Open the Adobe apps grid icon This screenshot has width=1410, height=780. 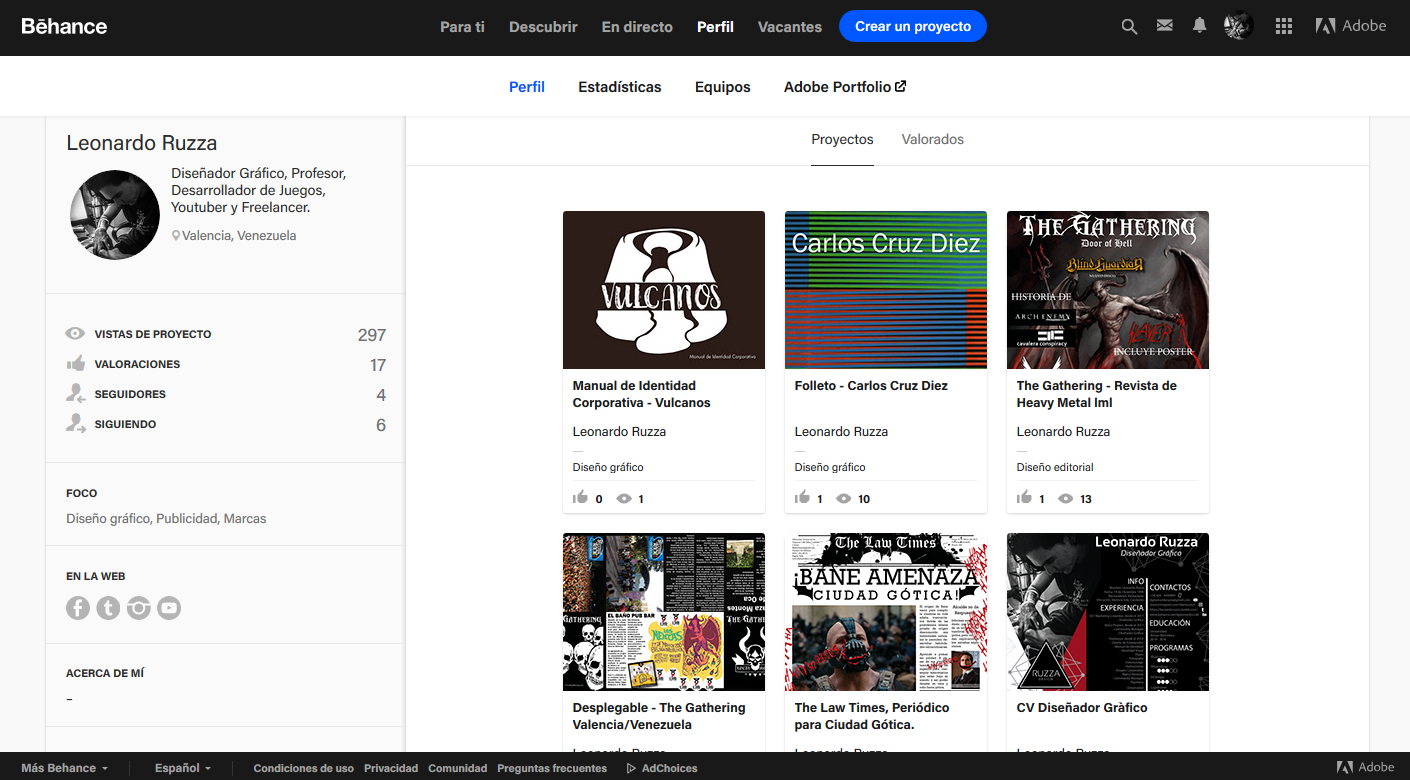(x=1283, y=26)
